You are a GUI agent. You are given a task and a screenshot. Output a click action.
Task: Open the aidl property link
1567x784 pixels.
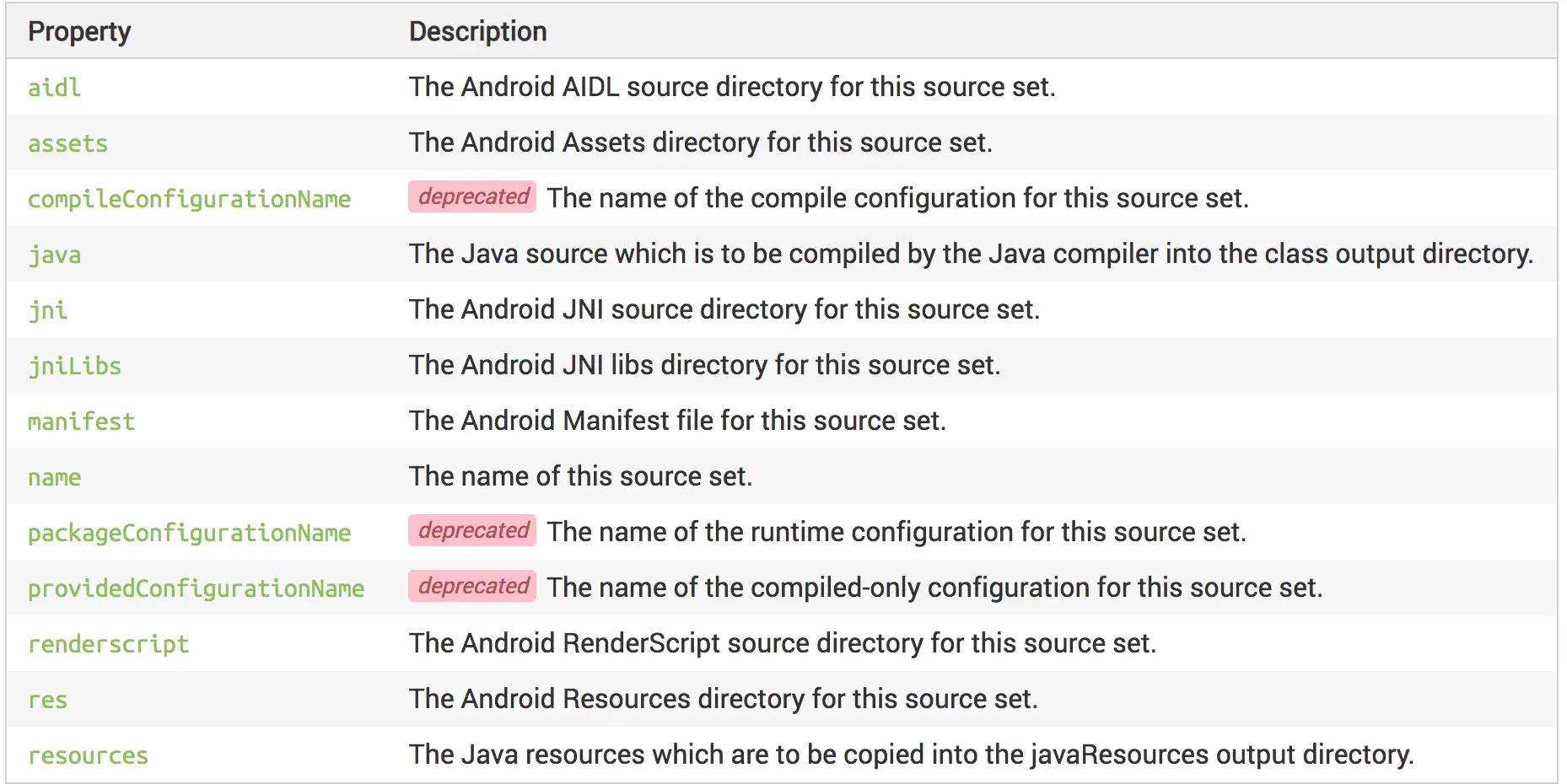(x=54, y=88)
